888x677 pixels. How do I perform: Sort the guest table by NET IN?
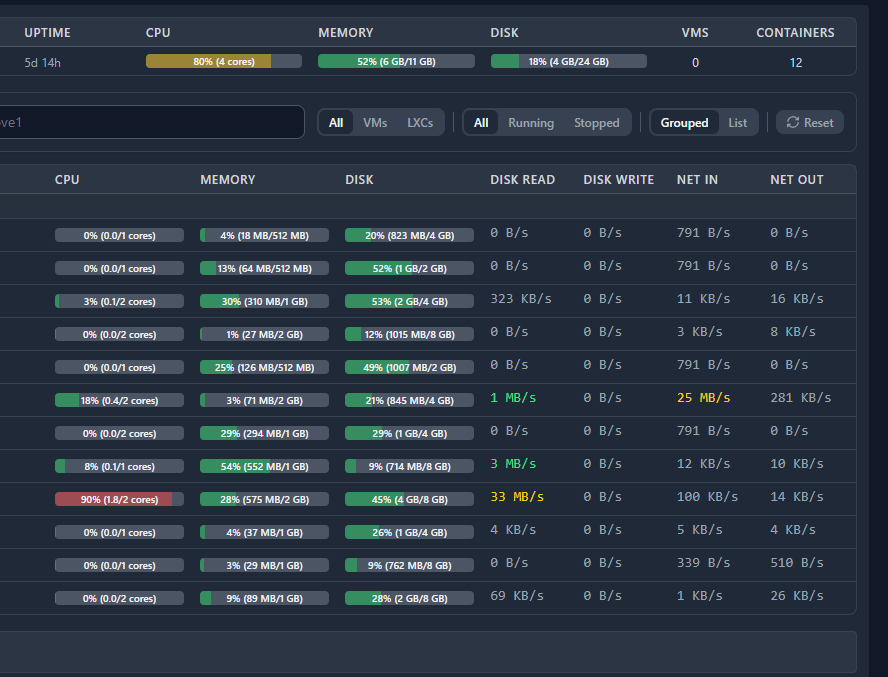tap(697, 180)
